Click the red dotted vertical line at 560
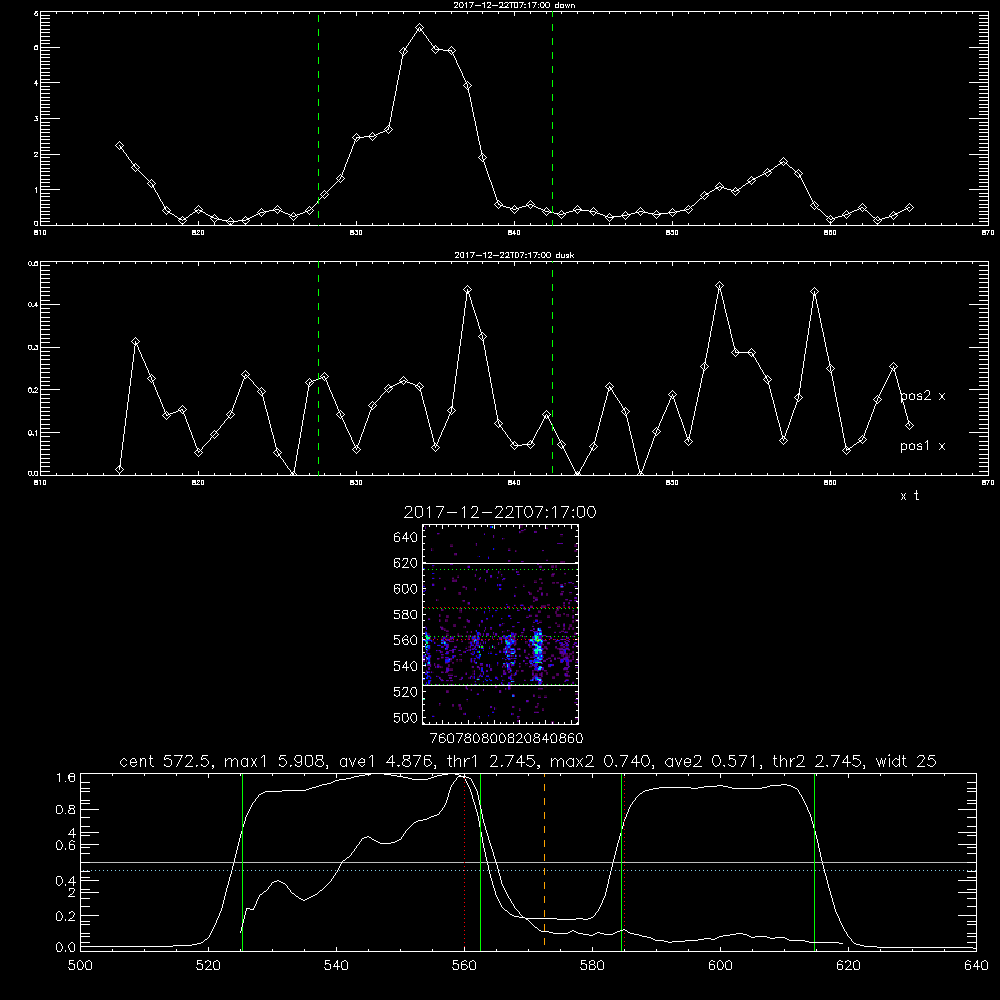 (464, 860)
